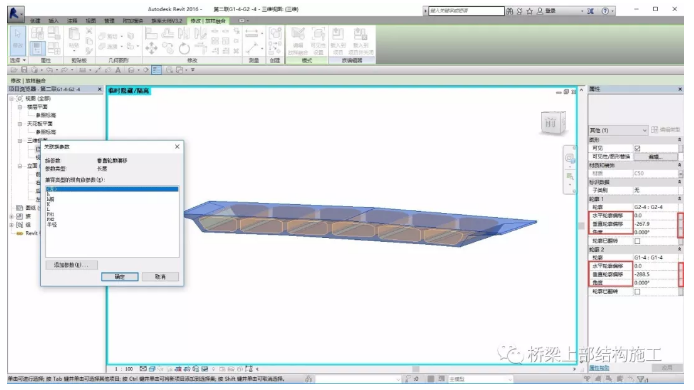Click Add Parameter button in dialog
694x390 pixels.
pyautogui.click(x=71, y=265)
